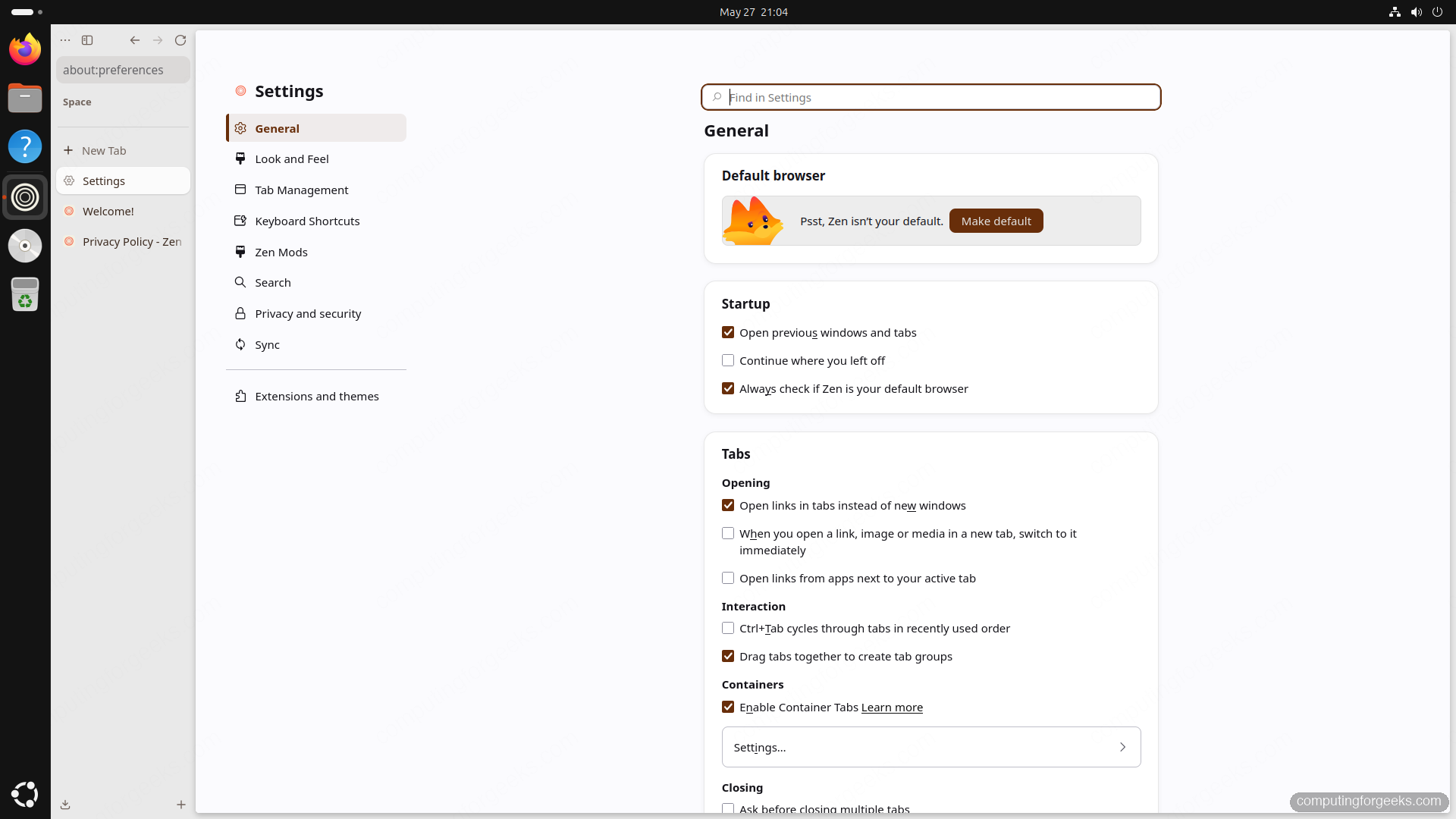The height and width of the screenshot is (819, 1456).
Task: Open Trash from the dock
Action: [x=25, y=294]
